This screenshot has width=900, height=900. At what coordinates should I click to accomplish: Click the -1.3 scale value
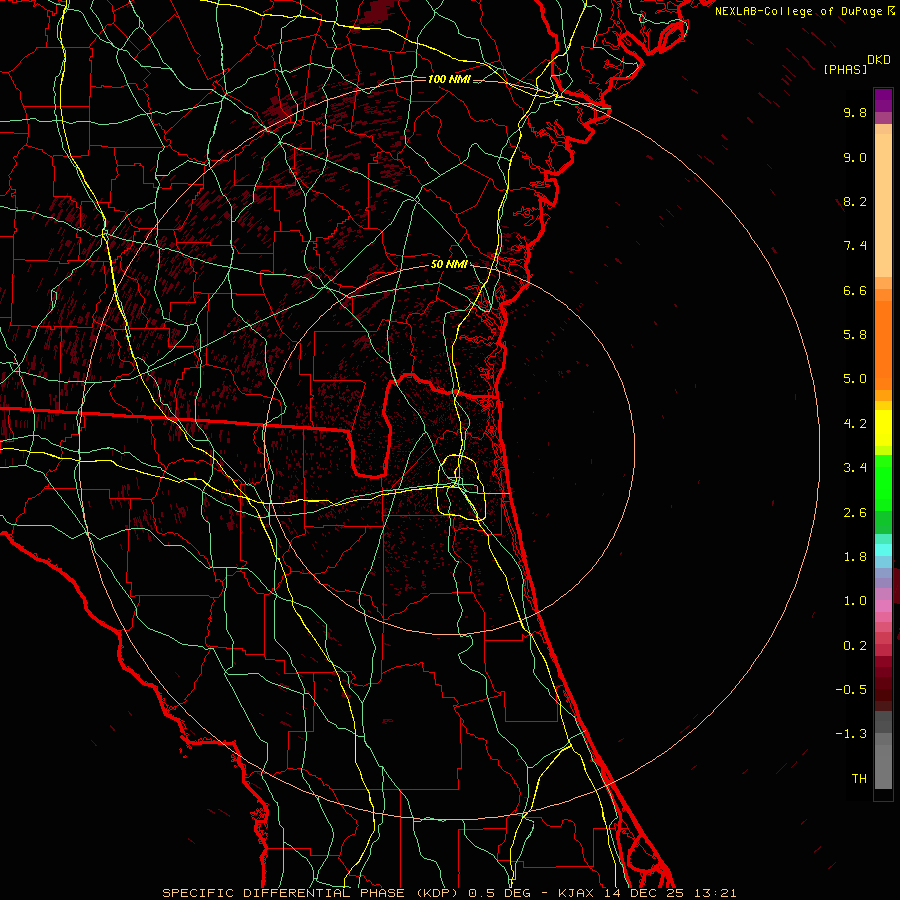[x=851, y=734]
